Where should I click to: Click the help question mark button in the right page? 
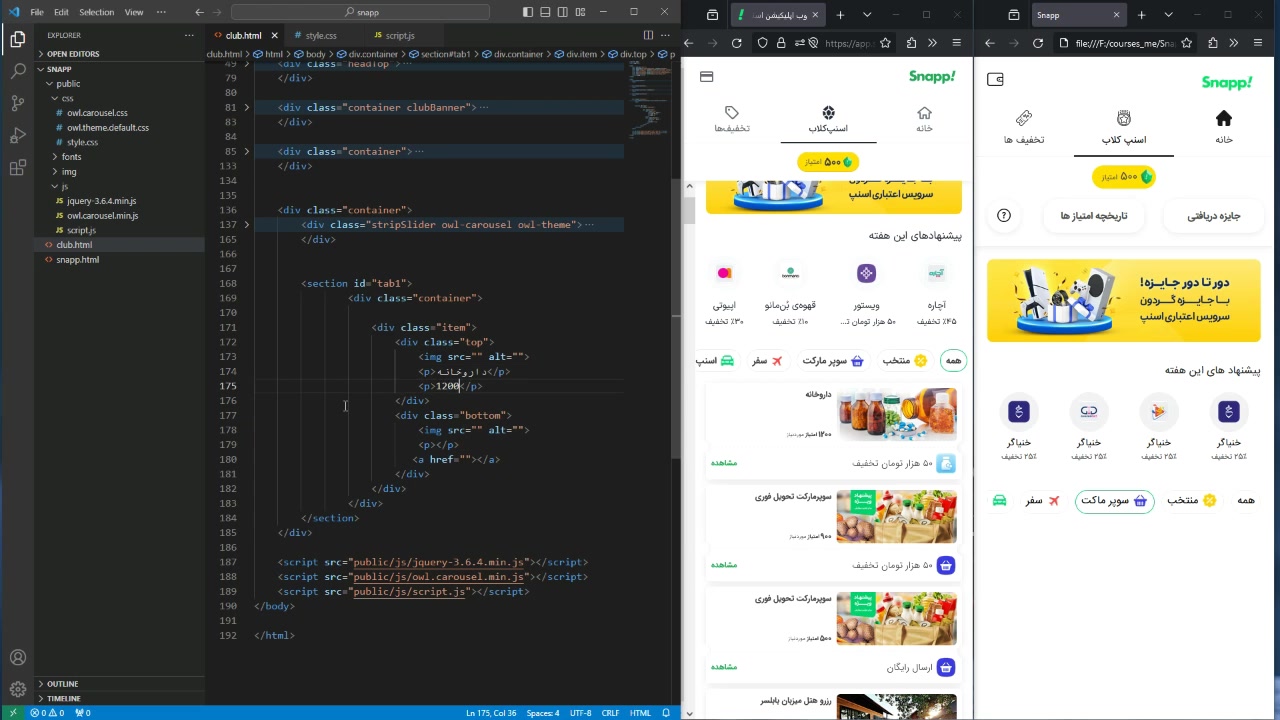pyautogui.click(x=1004, y=215)
